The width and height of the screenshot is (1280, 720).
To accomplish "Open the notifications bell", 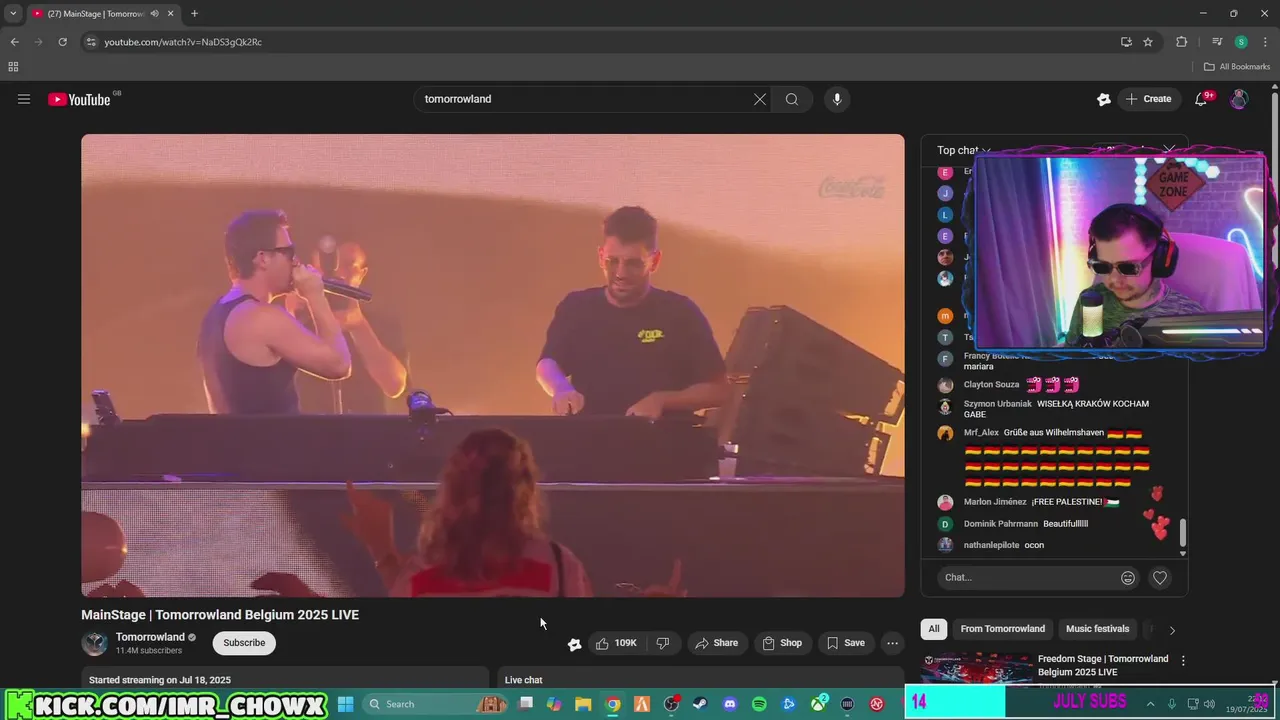I will [x=1202, y=99].
